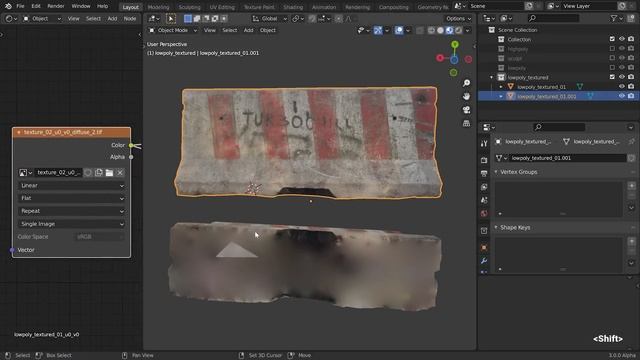
Task: Hide Collection via its eye icon
Action: point(622,39)
